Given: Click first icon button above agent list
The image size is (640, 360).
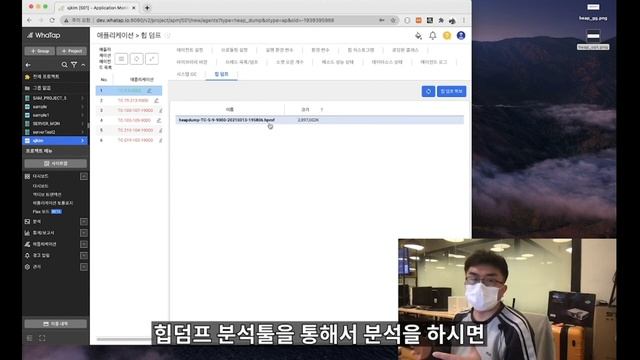Looking at the screenshot, I should 121,59.
